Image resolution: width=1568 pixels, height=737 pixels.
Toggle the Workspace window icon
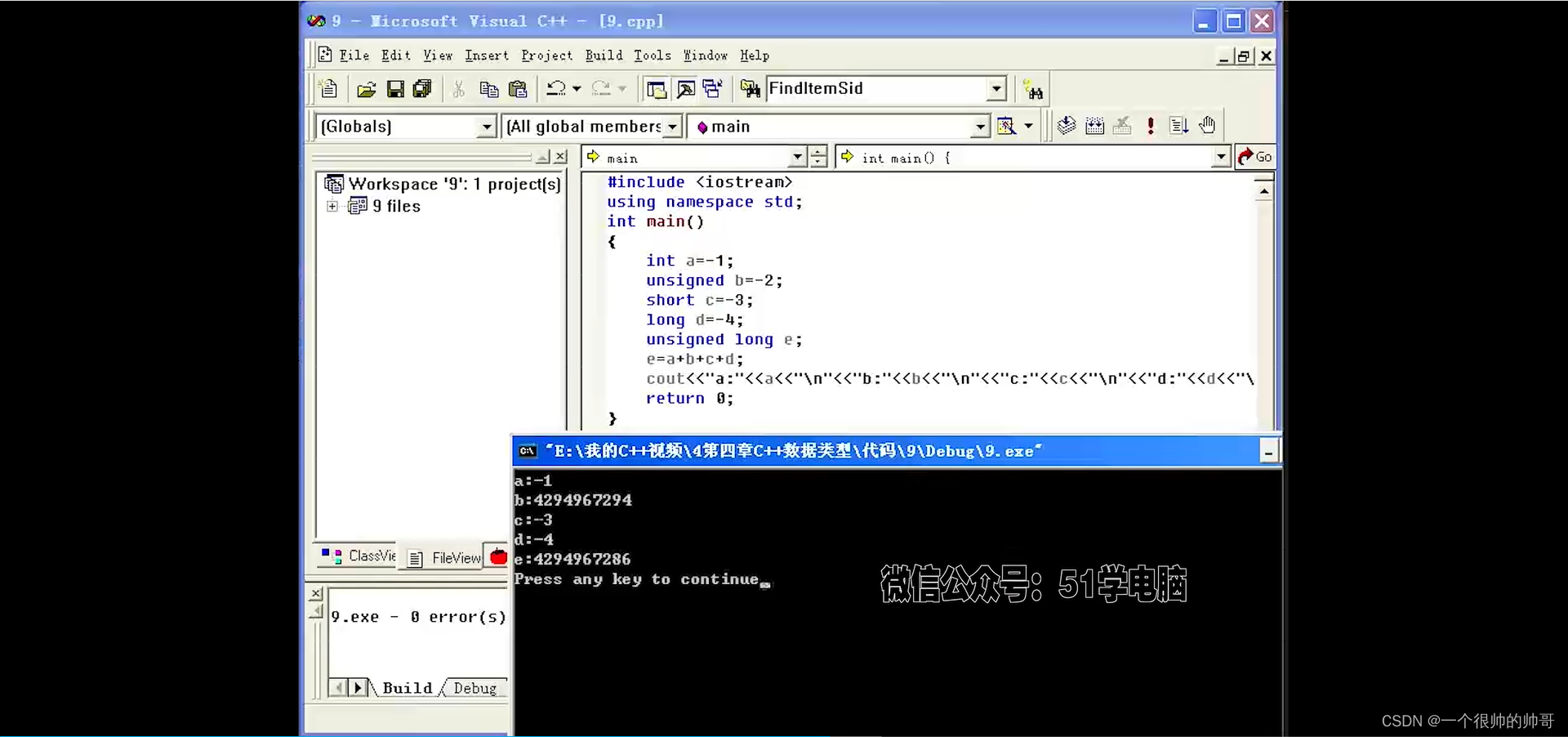point(656,89)
